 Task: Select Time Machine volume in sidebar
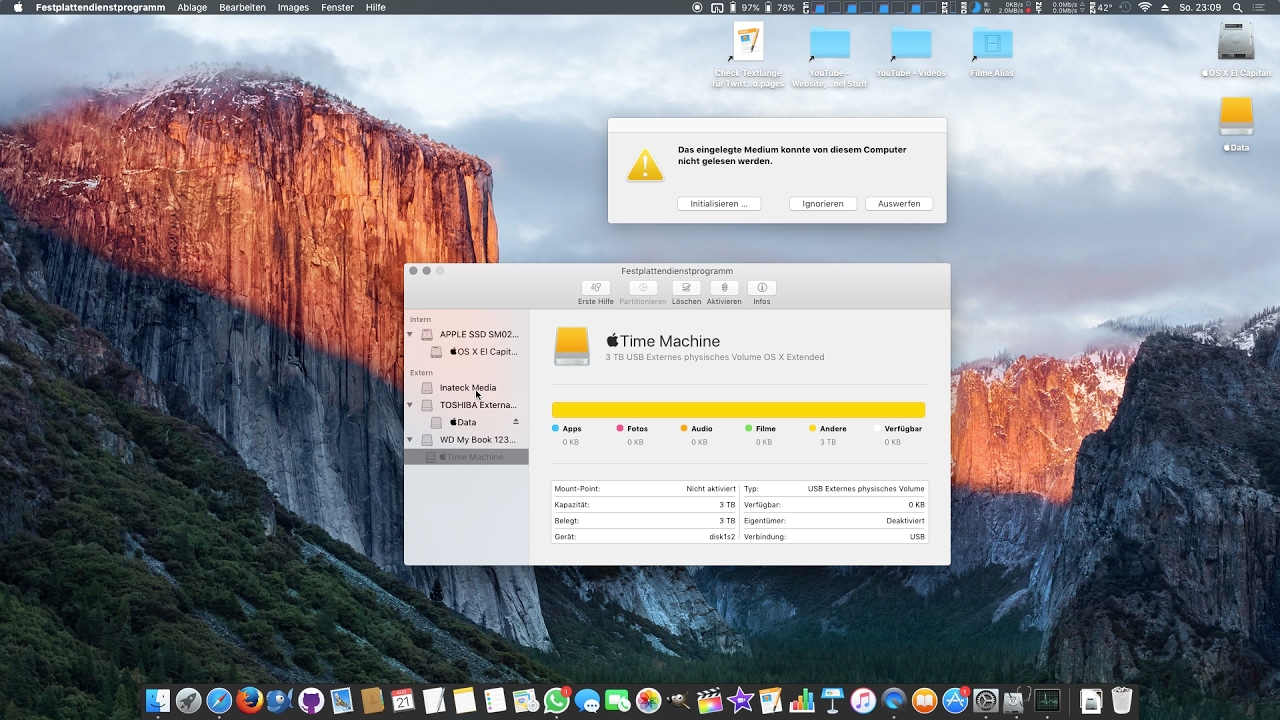467,457
